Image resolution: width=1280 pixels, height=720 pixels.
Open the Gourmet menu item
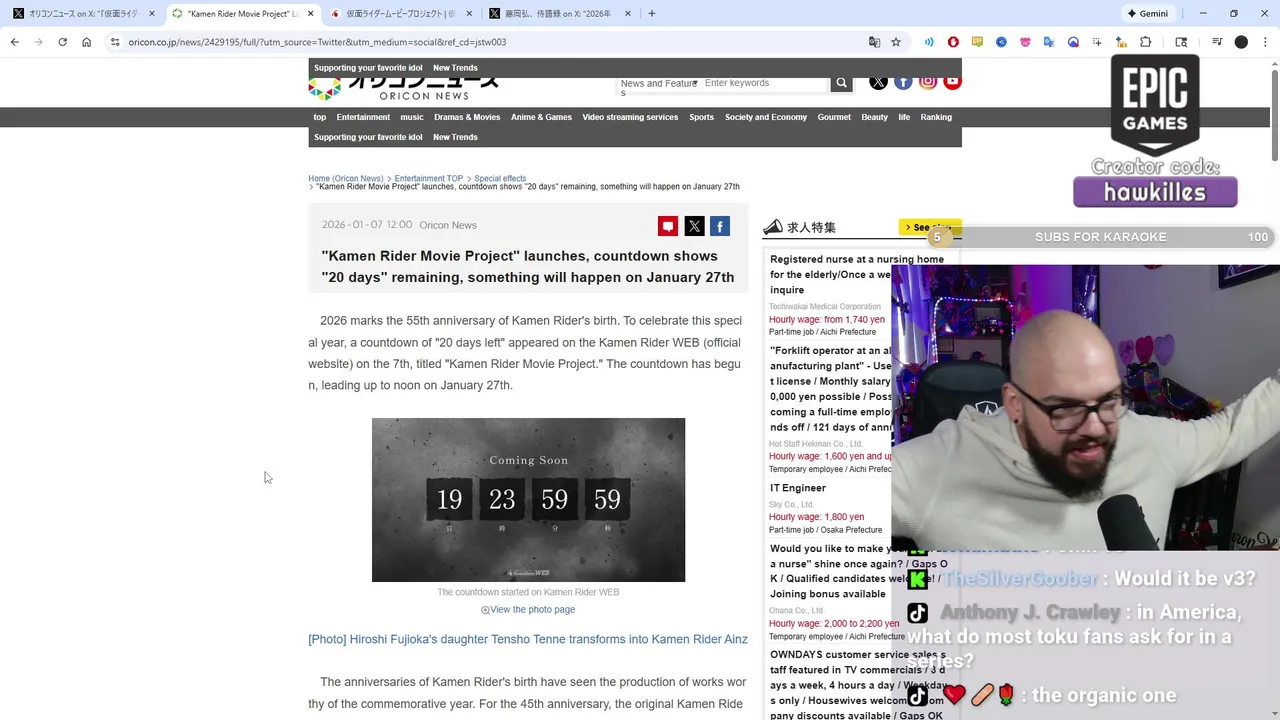click(x=834, y=117)
